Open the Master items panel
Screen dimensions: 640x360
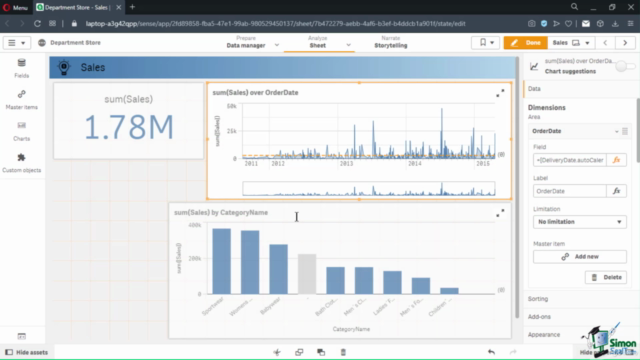click(22, 100)
